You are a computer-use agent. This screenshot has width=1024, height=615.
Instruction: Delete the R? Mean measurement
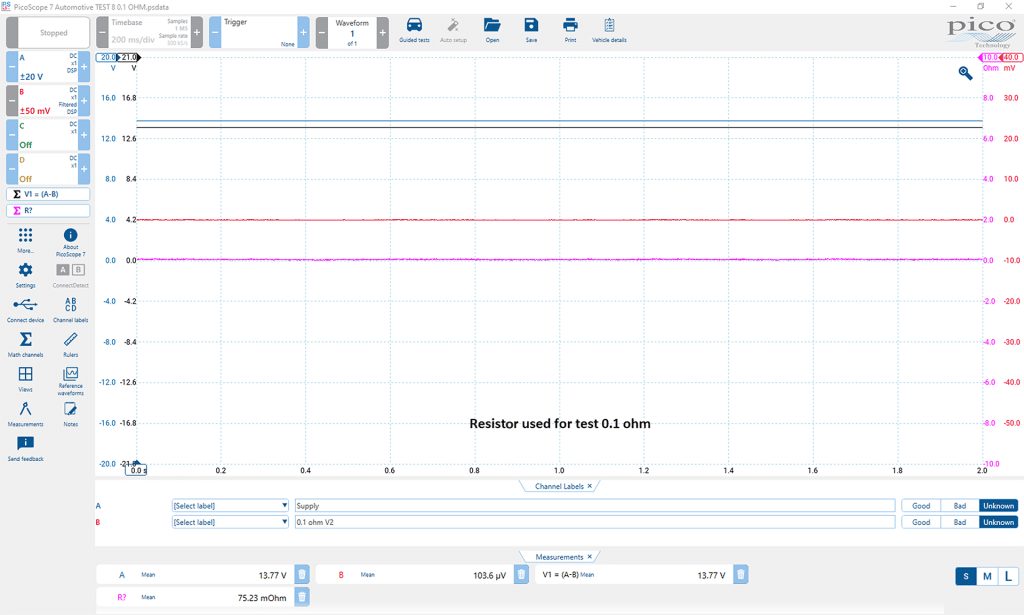tap(302, 597)
